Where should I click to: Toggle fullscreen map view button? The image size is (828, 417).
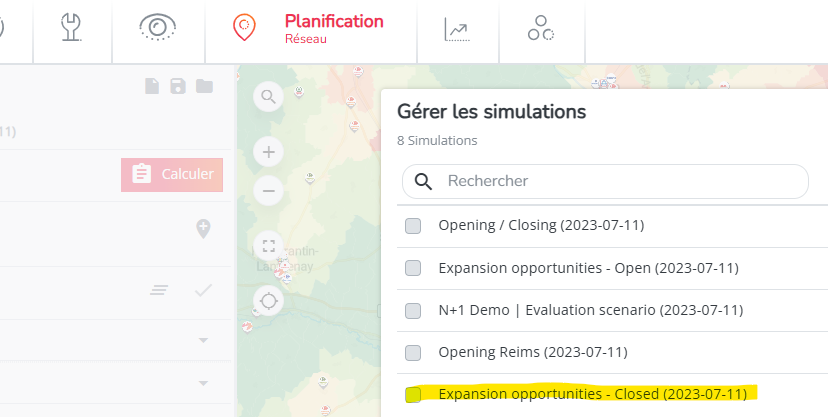pyautogui.click(x=269, y=246)
